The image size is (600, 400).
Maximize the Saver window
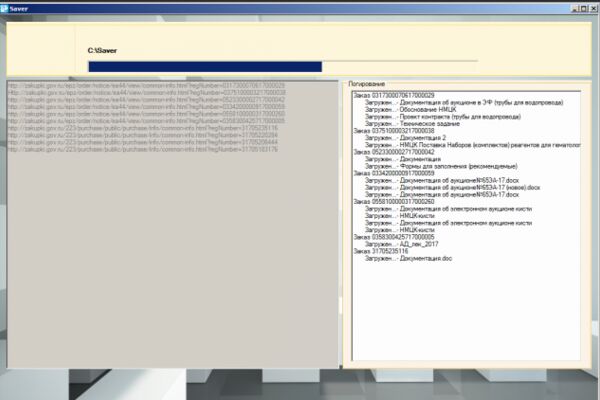[x=584, y=9]
